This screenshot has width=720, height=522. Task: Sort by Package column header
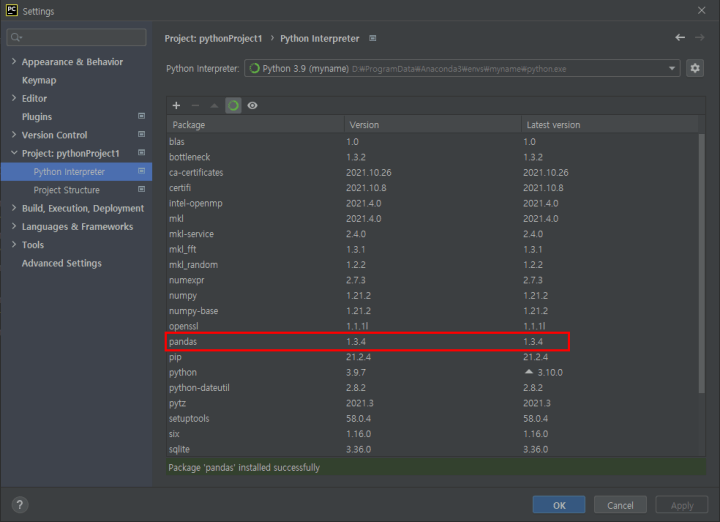click(x=255, y=124)
